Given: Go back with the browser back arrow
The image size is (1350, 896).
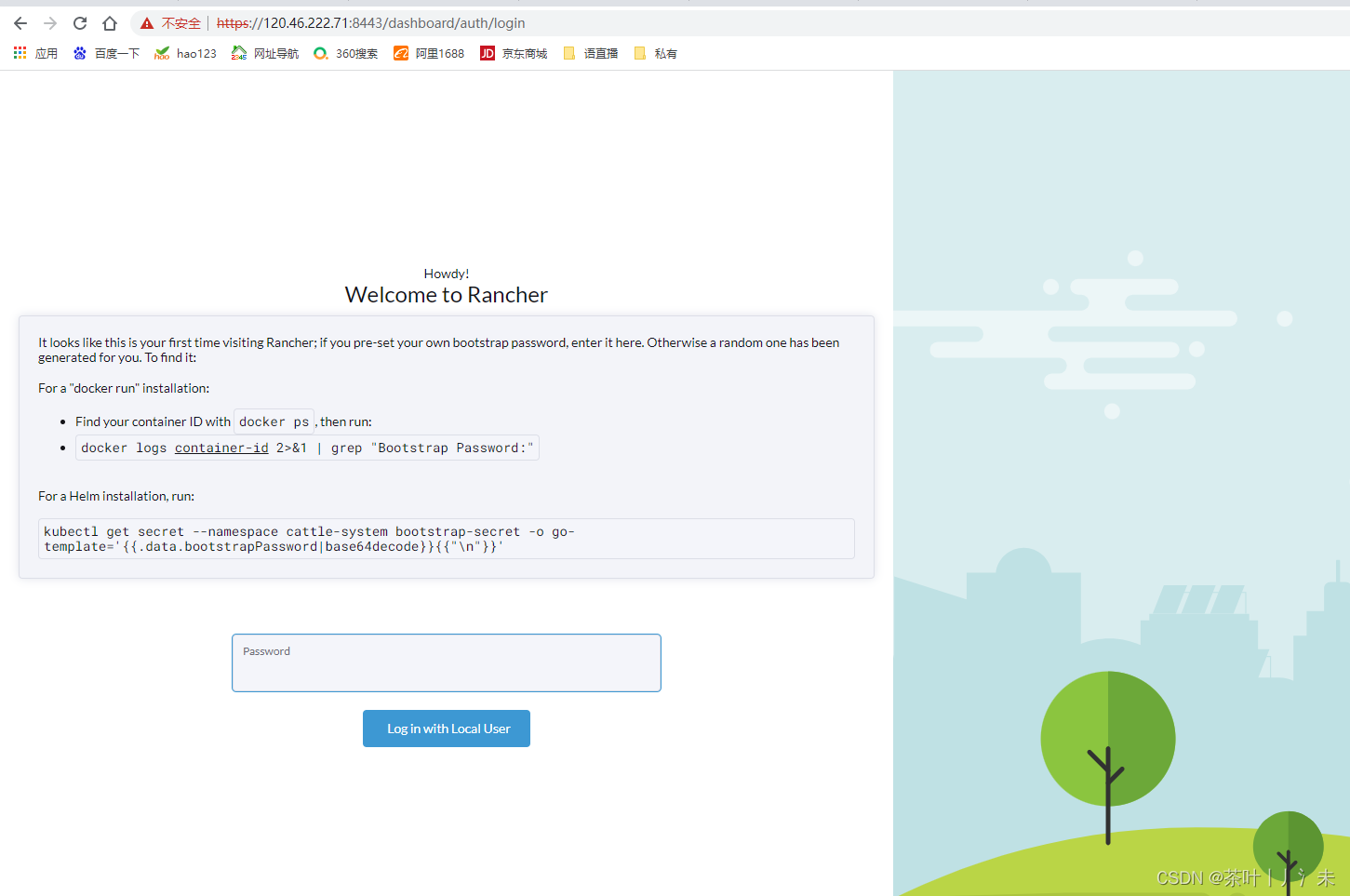Looking at the screenshot, I should tap(20, 23).
